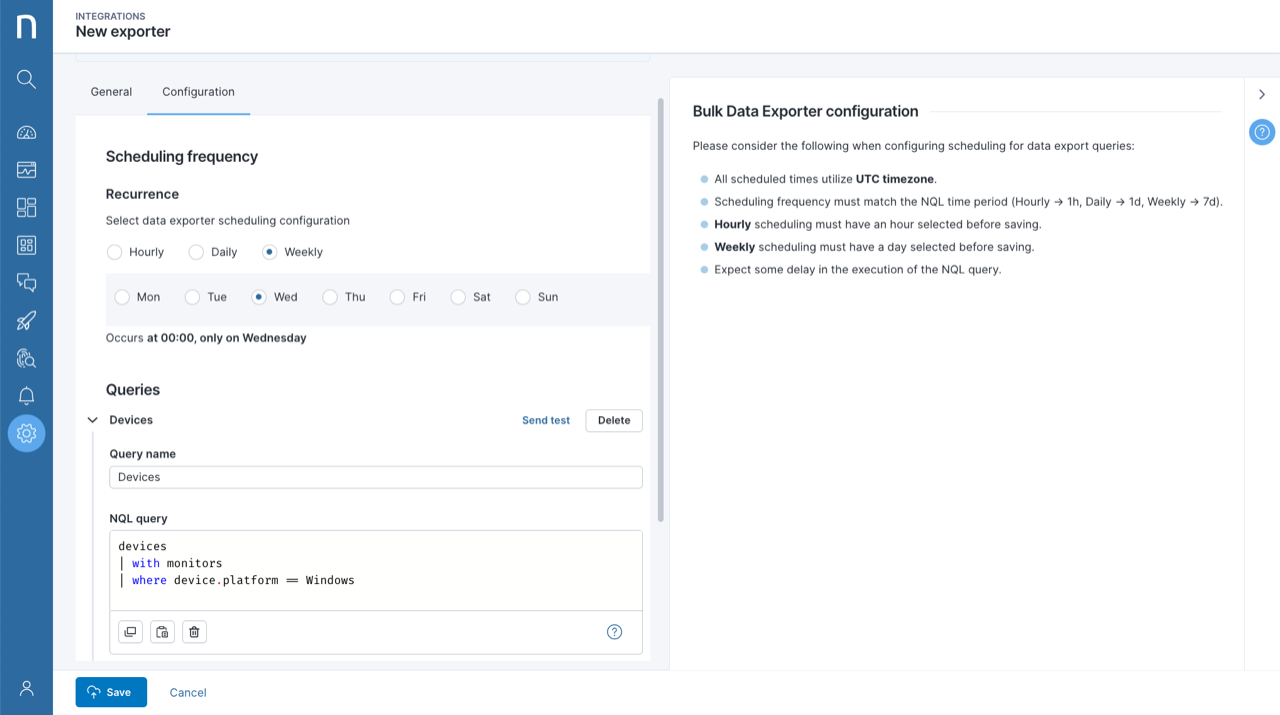
Task: Open the user profile icon at sidebar bottom
Action: pyautogui.click(x=25, y=689)
